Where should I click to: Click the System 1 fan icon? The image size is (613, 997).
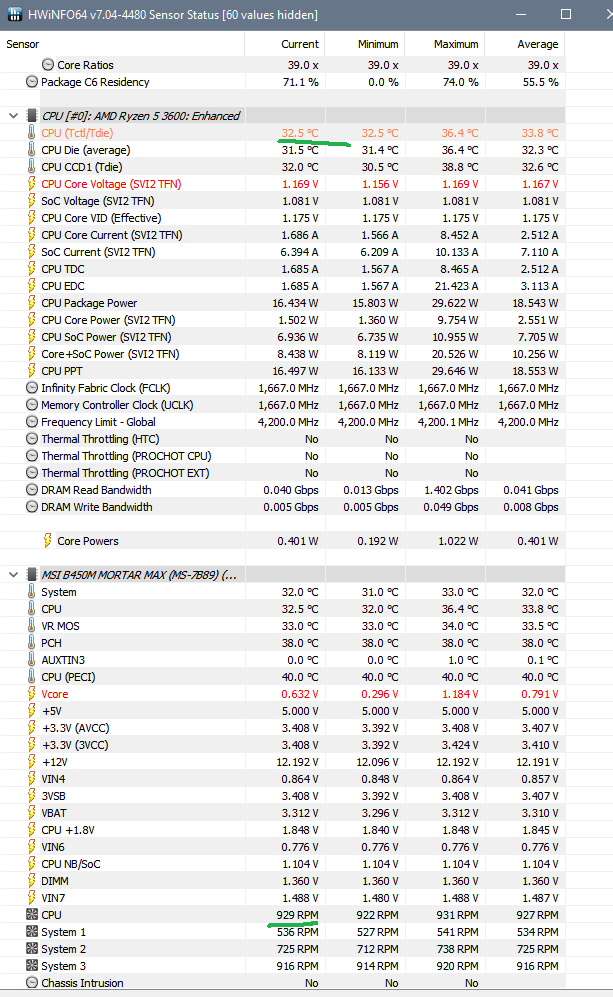[32, 932]
